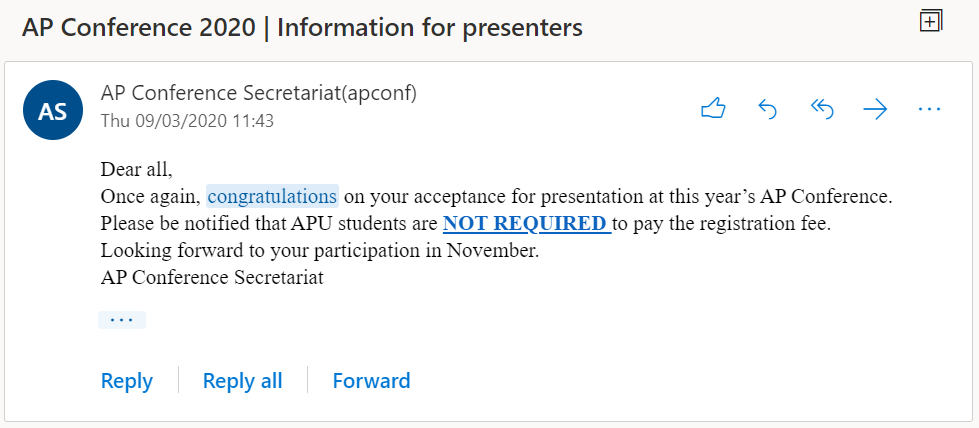This screenshot has height=428, width=979.
Task: Expand the hidden message history dots
Action: coord(122,320)
